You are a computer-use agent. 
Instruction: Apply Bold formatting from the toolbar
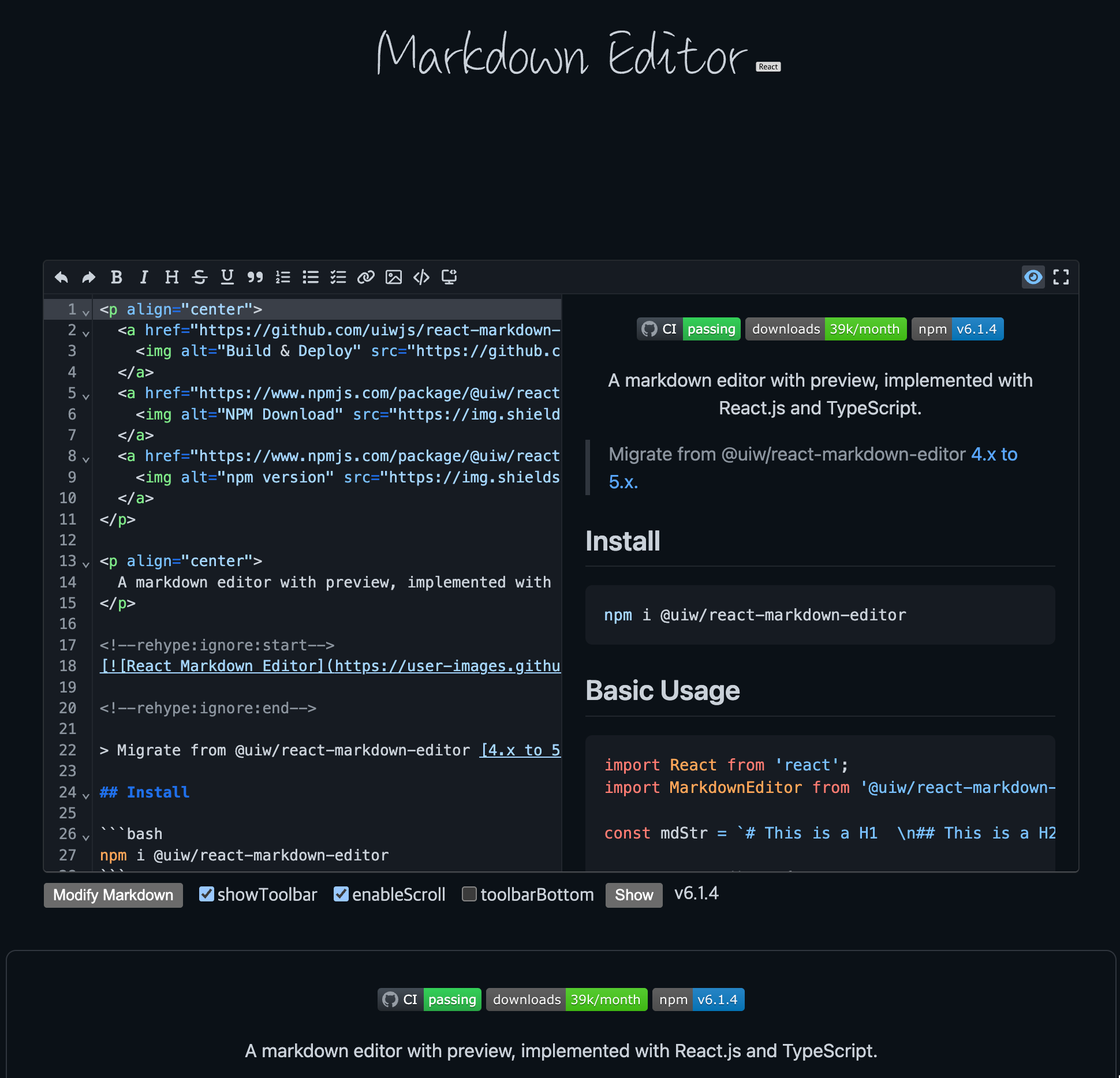click(x=116, y=278)
